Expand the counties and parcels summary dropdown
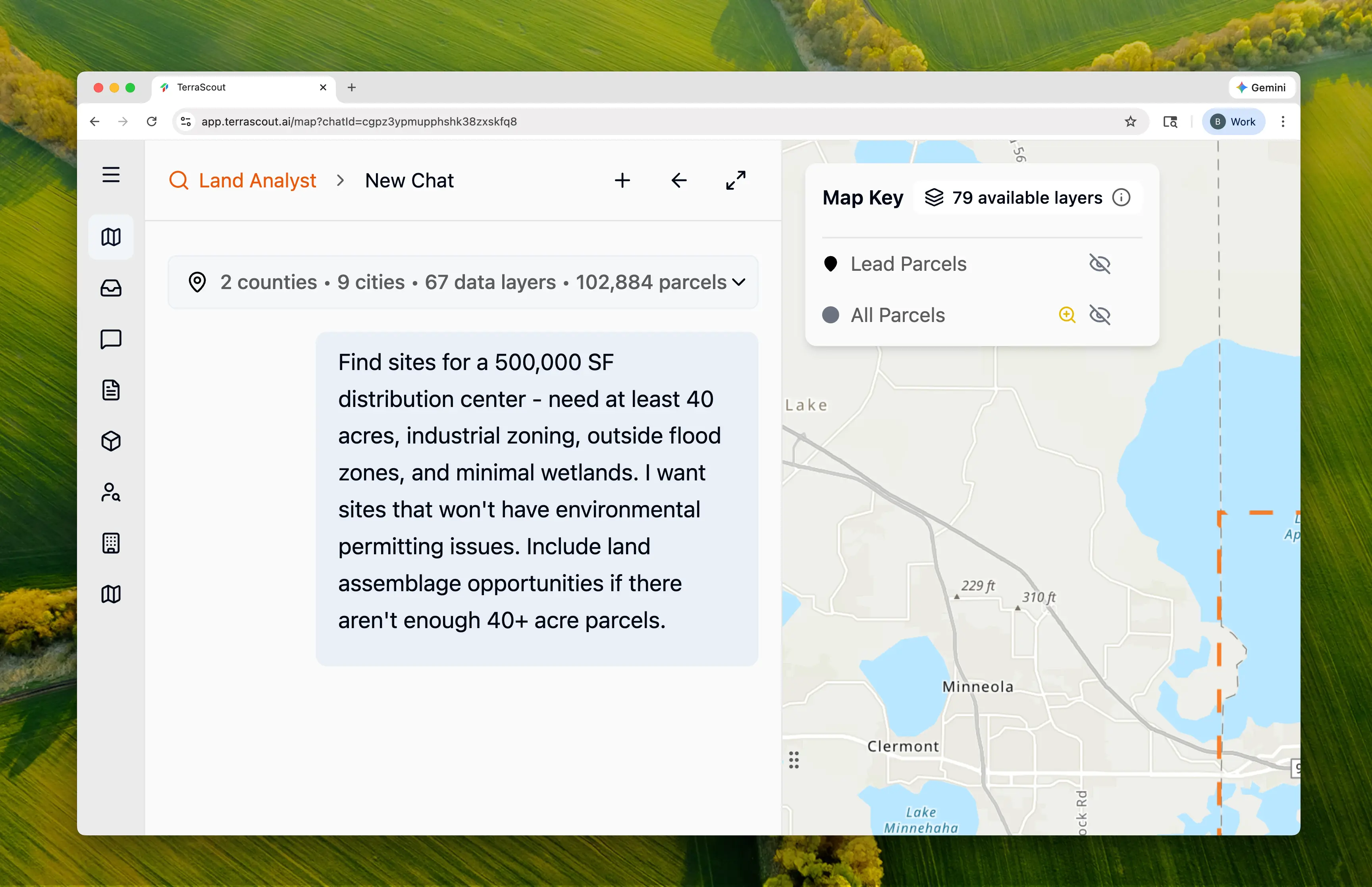The height and width of the screenshot is (887, 1372). tap(738, 282)
